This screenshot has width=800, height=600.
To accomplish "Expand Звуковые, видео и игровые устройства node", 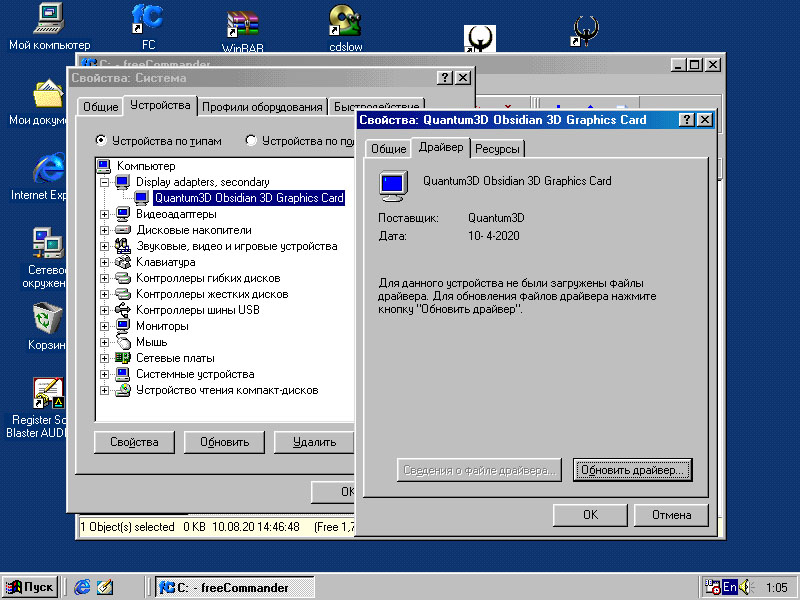I will click(105, 246).
